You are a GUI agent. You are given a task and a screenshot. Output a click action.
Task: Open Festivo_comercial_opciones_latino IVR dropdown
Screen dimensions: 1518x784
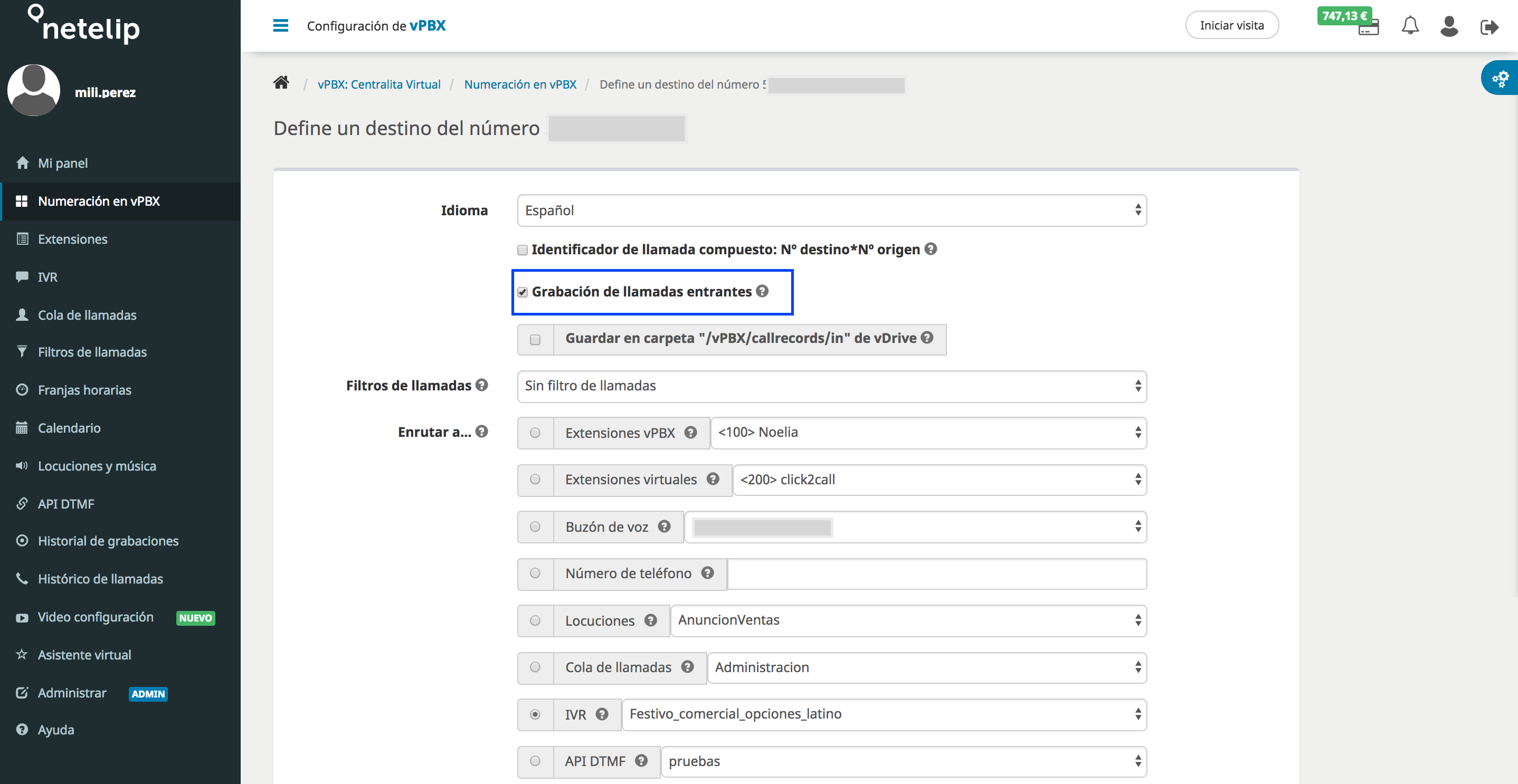click(x=884, y=714)
